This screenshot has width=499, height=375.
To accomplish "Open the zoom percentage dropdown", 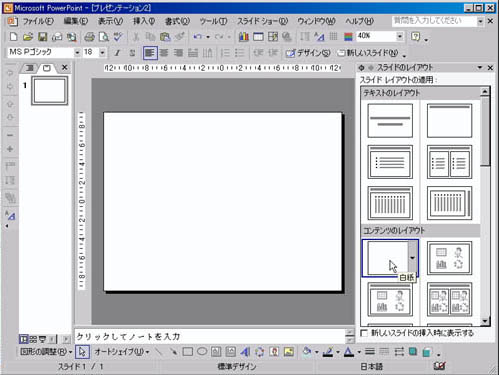I will [x=400, y=36].
